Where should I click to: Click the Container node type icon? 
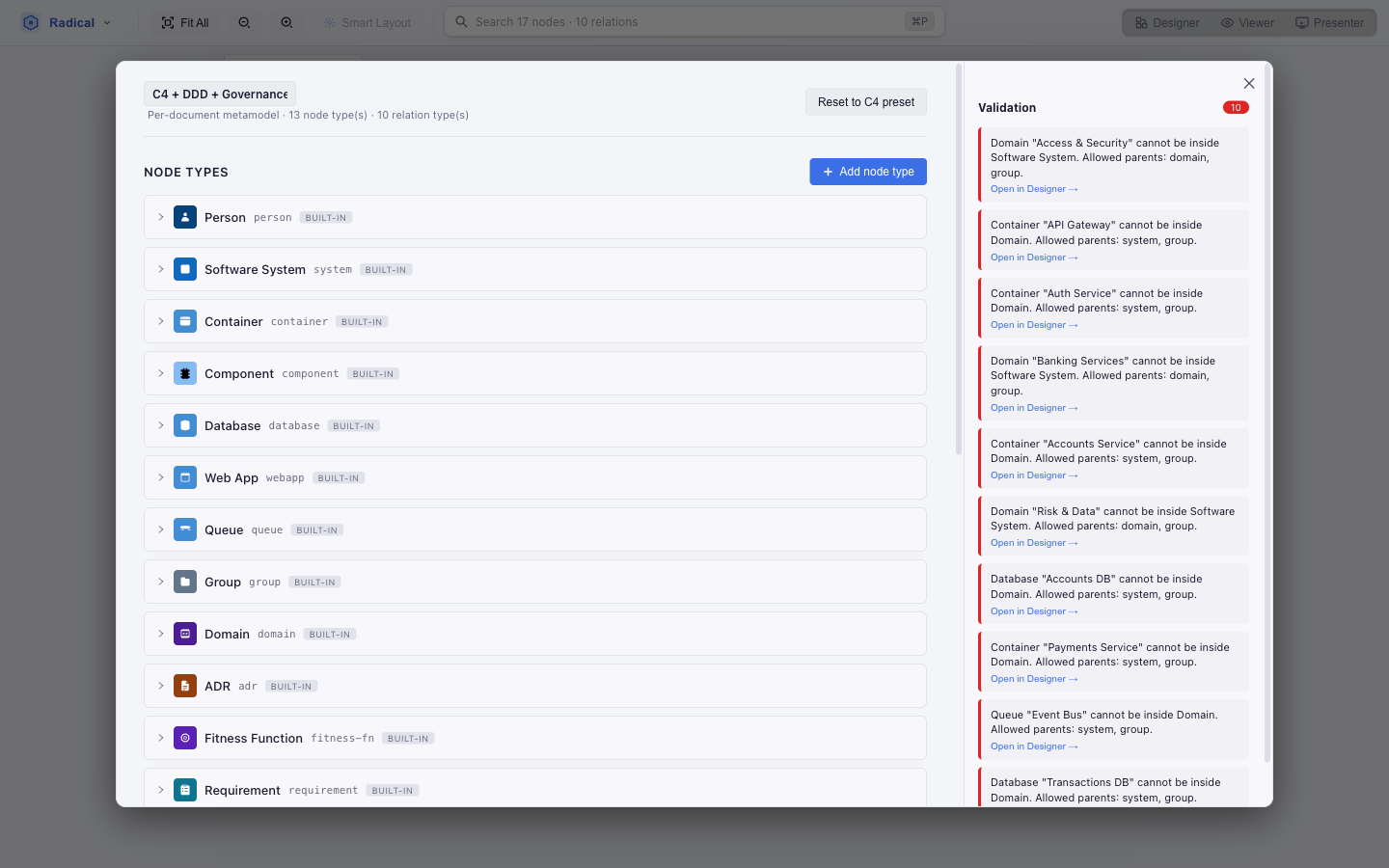click(185, 321)
